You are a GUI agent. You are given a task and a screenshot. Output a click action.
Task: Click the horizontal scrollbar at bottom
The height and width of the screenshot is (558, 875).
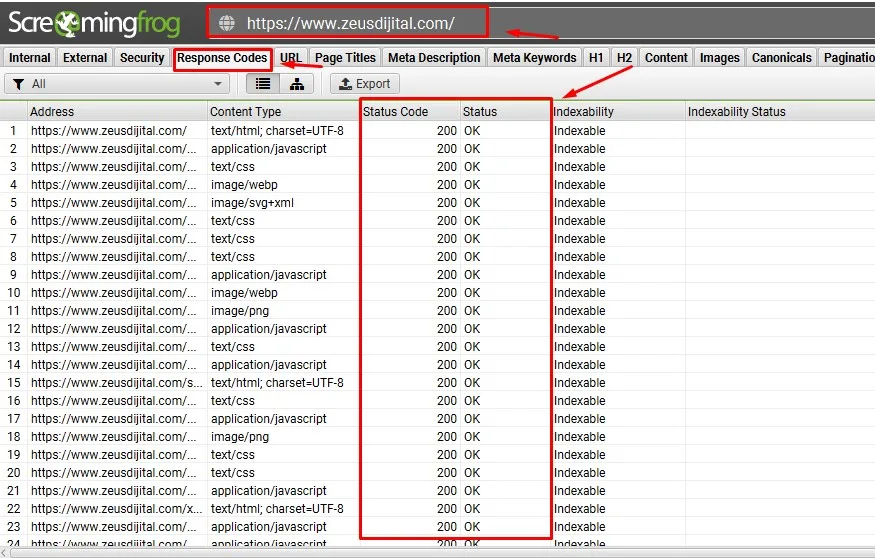tap(441, 552)
